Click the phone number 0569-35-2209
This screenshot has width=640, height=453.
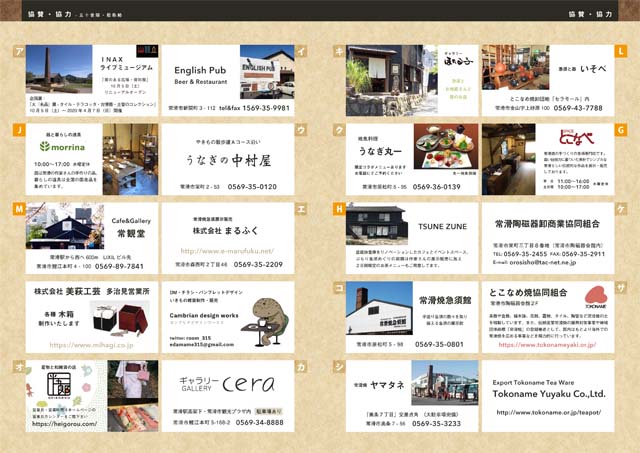tap(258, 264)
